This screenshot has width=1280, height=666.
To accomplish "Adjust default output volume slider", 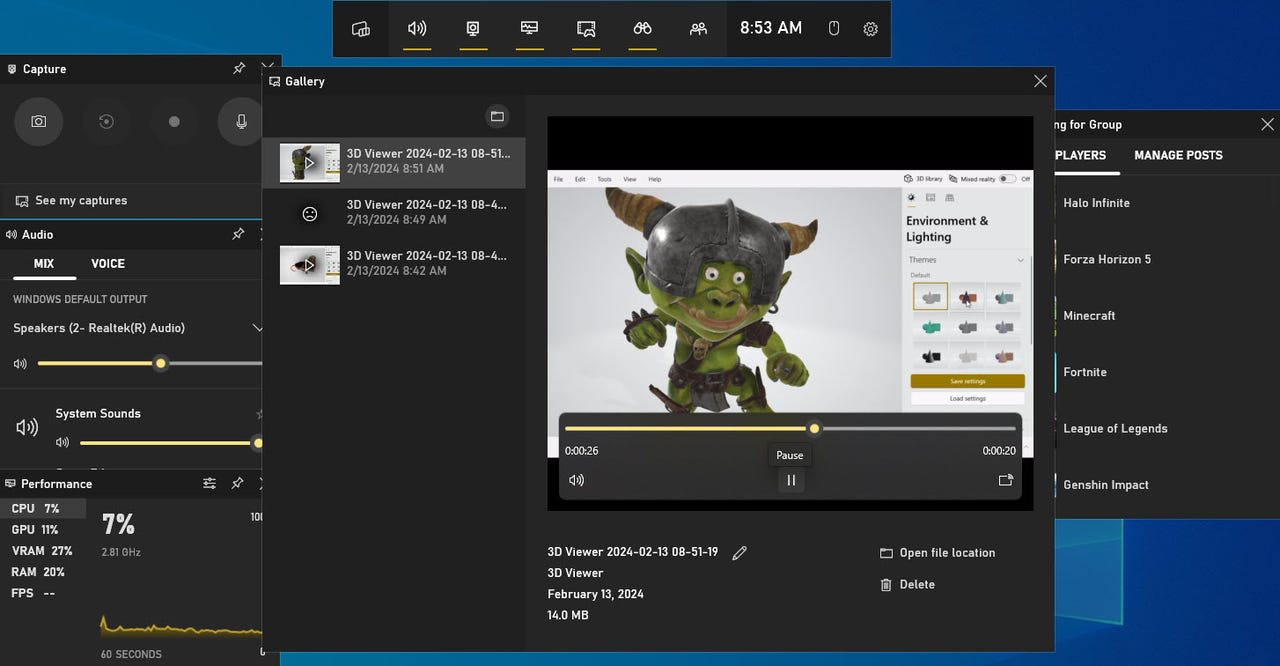I will (x=150, y=363).
